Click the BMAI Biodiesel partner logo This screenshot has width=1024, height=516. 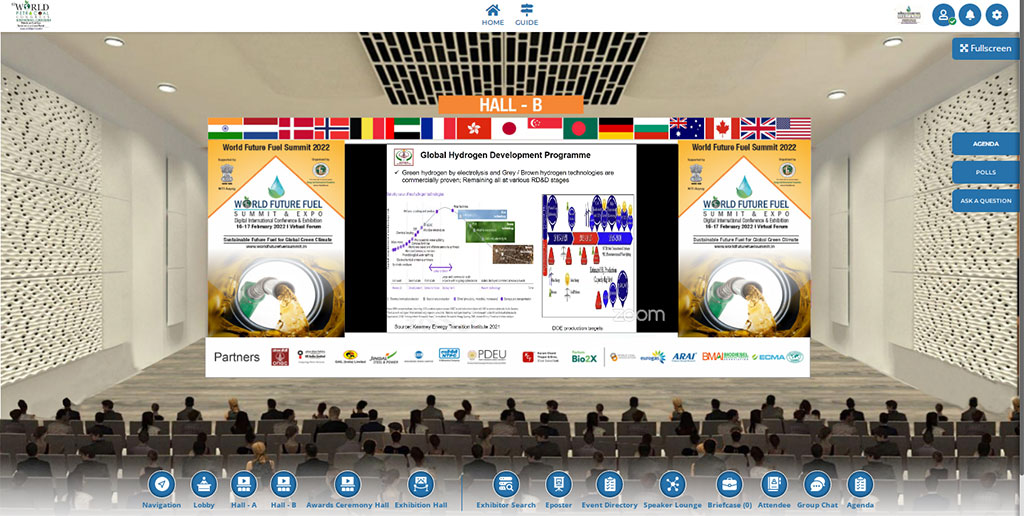click(725, 357)
